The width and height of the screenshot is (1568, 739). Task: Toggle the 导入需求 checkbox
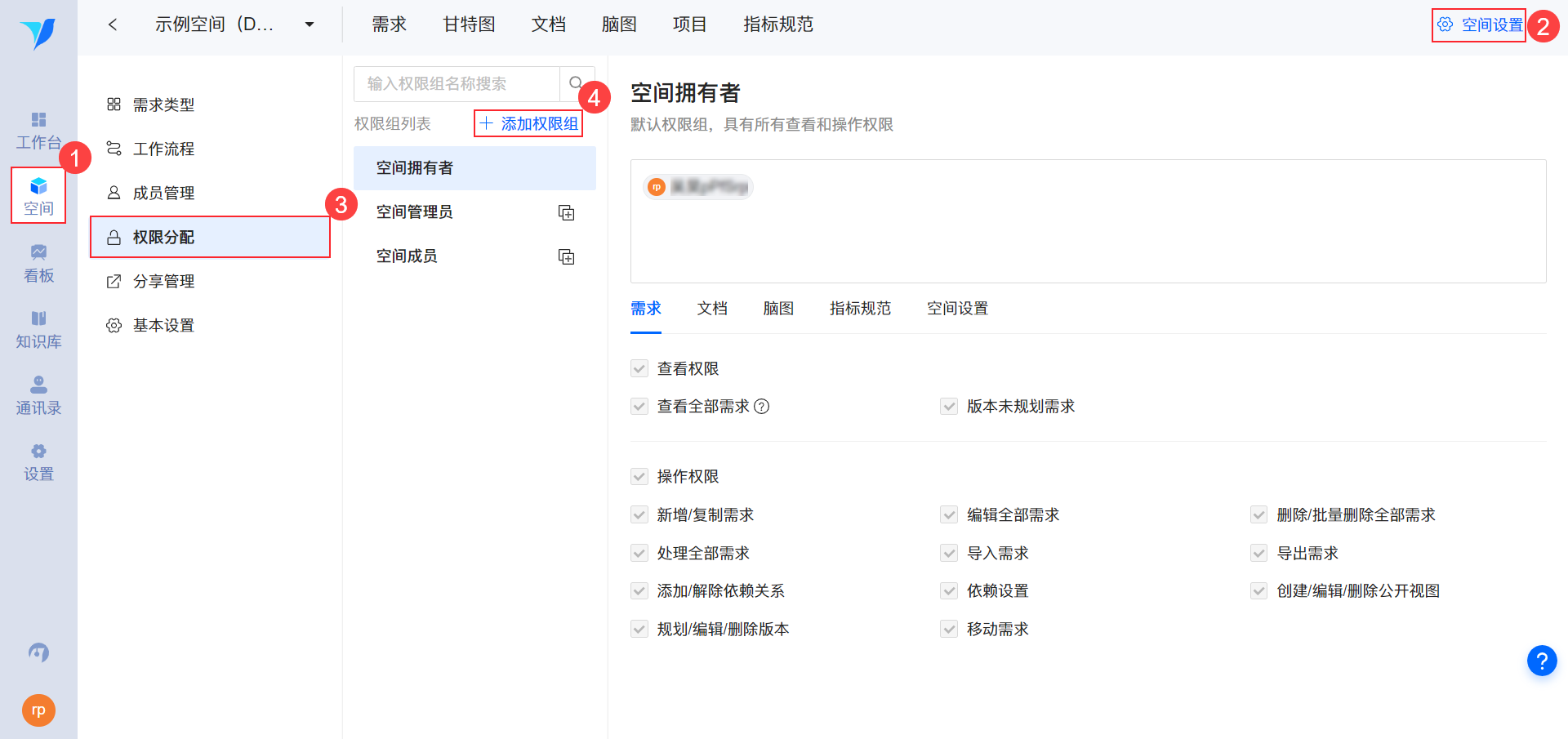tap(949, 554)
